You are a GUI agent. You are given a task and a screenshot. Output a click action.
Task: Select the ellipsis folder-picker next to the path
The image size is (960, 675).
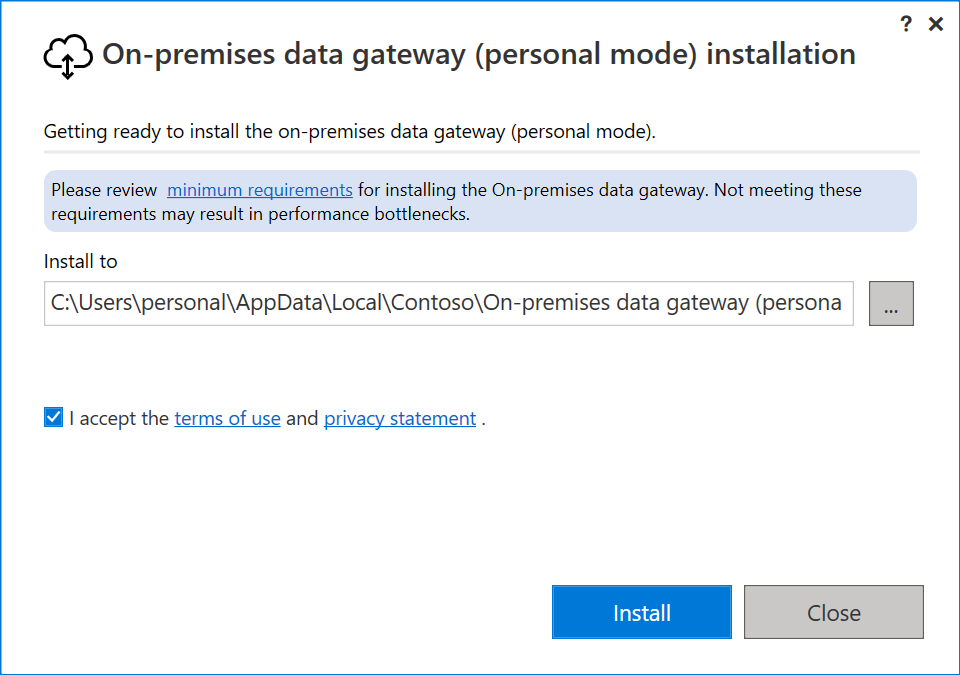tap(890, 303)
